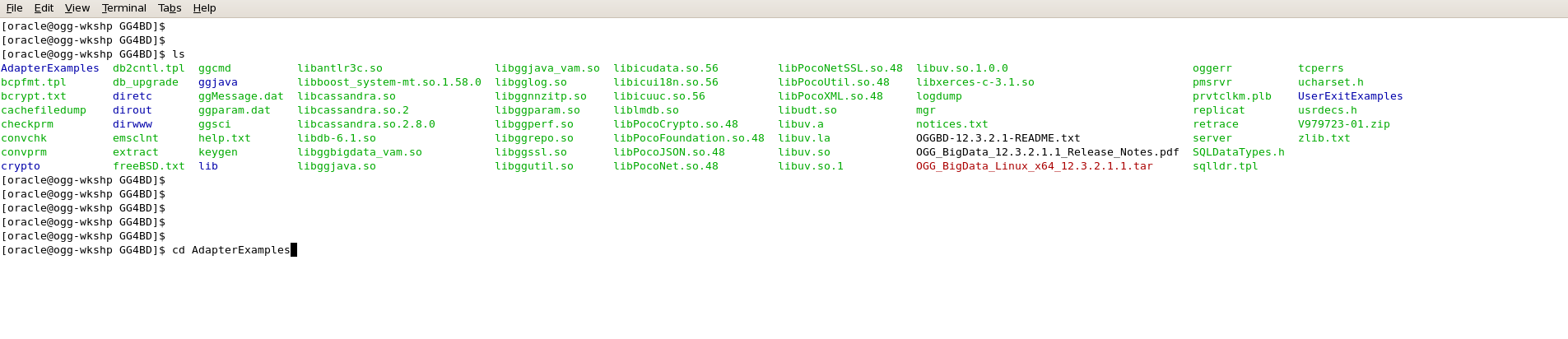Open the Edit menu

(x=44, y=8)
